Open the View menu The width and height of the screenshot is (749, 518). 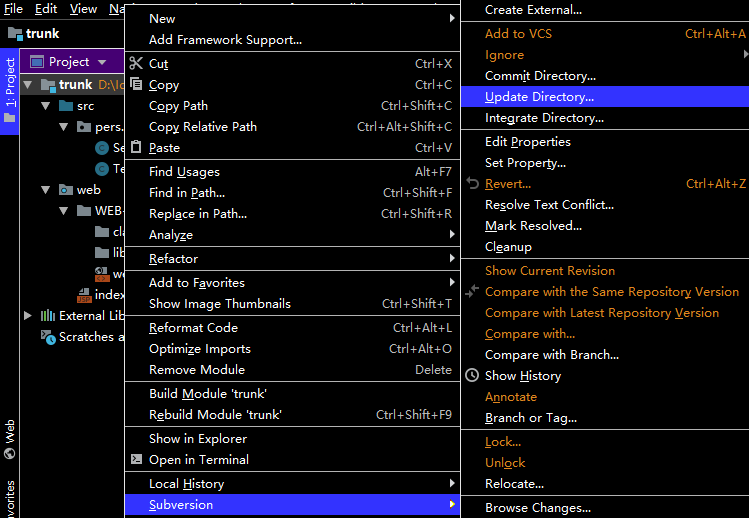[x=83, y=9]
